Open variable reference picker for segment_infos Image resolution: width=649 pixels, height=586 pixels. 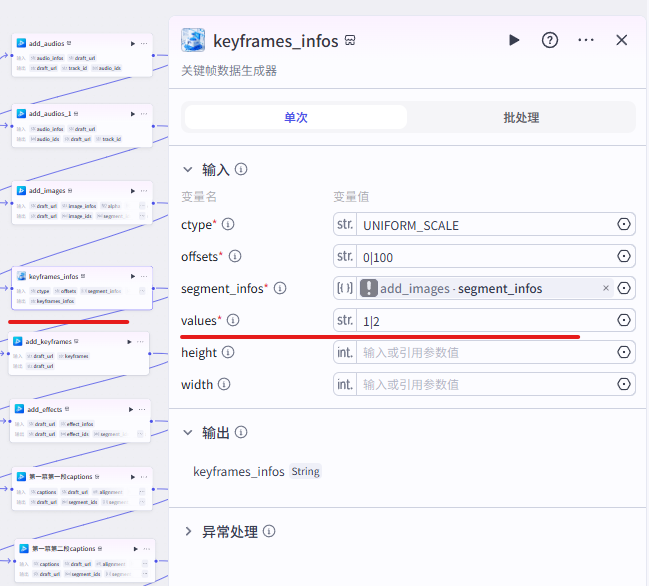coord(623,288)
